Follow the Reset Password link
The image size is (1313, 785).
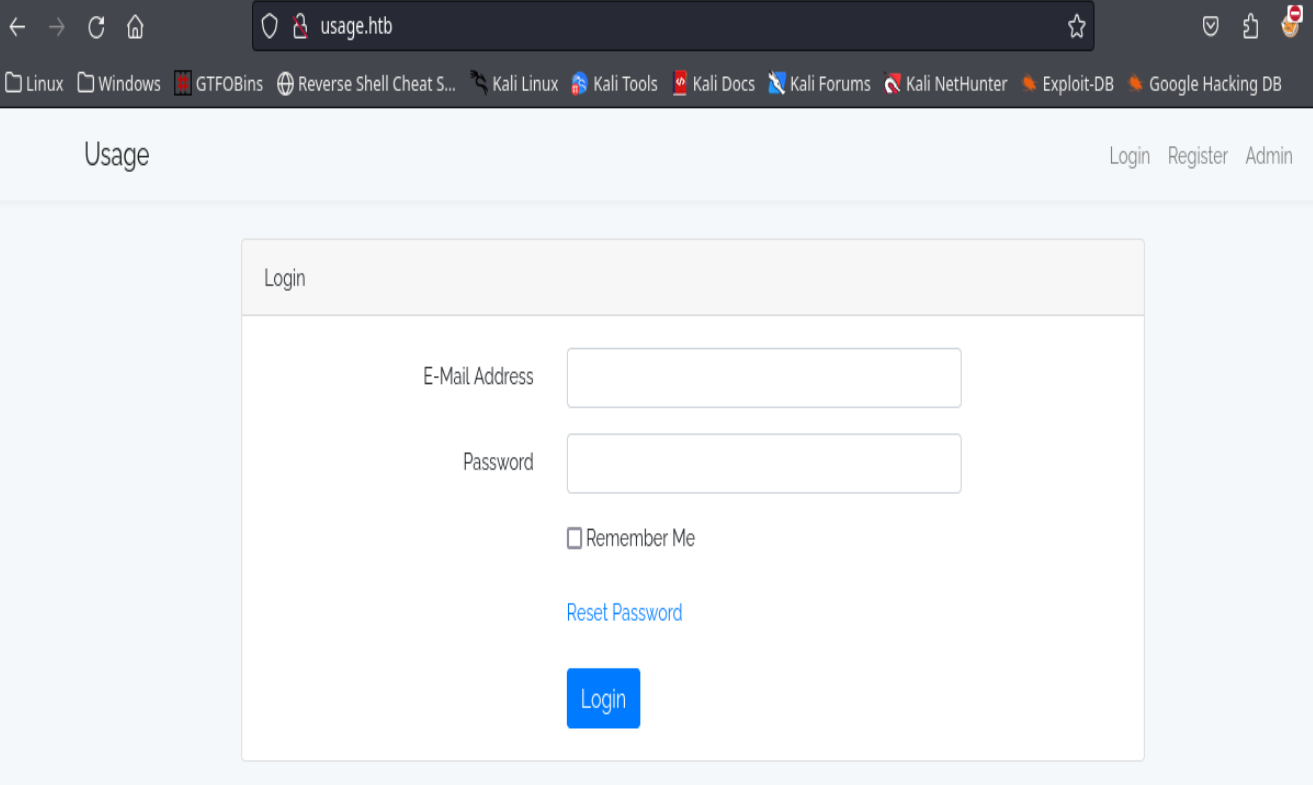tap(624, 613)
